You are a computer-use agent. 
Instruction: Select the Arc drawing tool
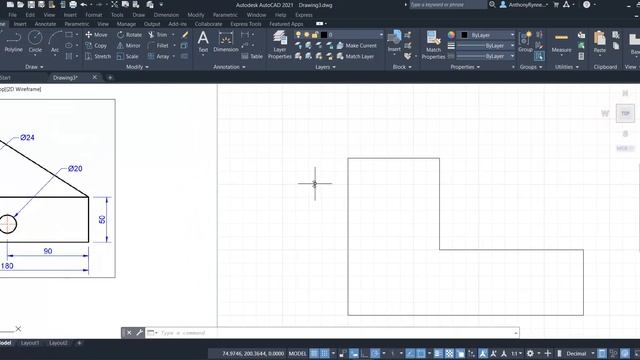55,42
